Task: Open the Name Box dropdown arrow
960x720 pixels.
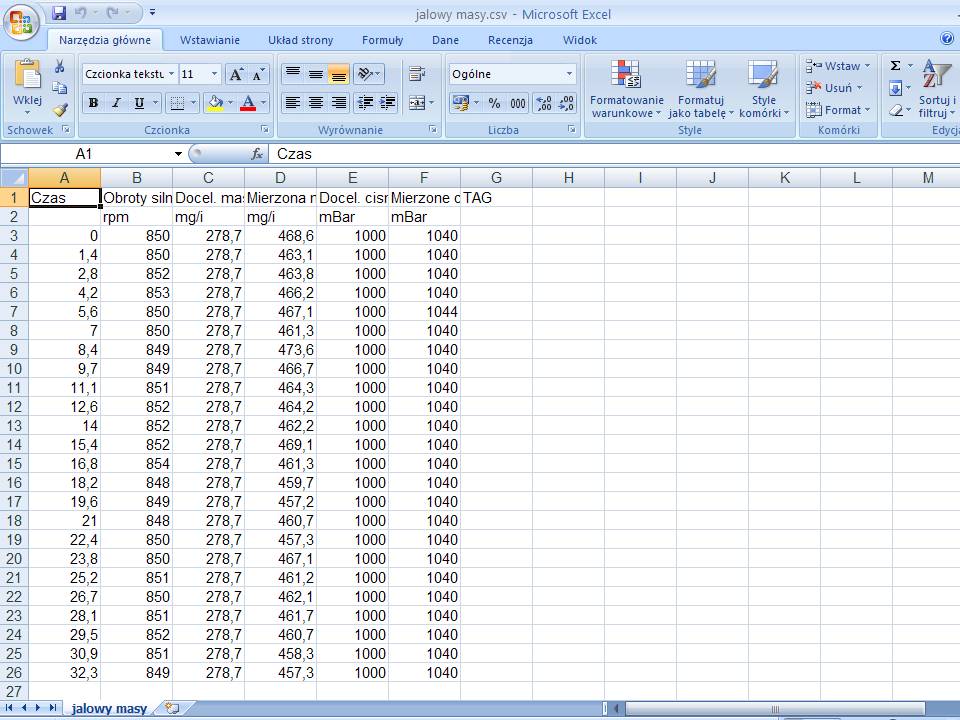Action: click(179, 154)
